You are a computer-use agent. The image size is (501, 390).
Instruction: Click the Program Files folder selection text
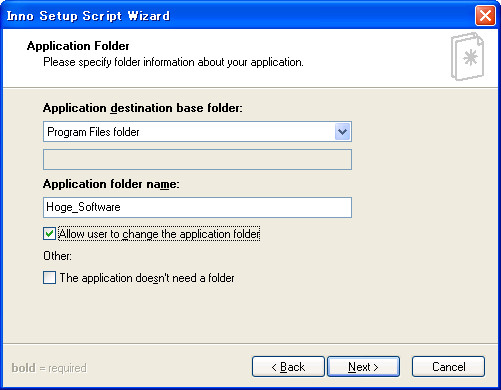click(93, 132)
